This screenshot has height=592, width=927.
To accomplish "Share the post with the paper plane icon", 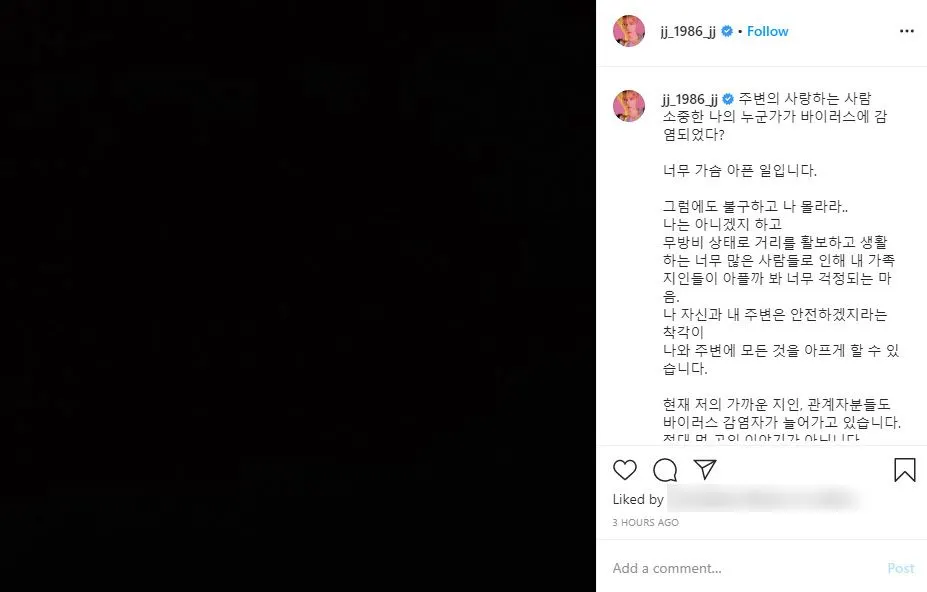I will [705, 470].
